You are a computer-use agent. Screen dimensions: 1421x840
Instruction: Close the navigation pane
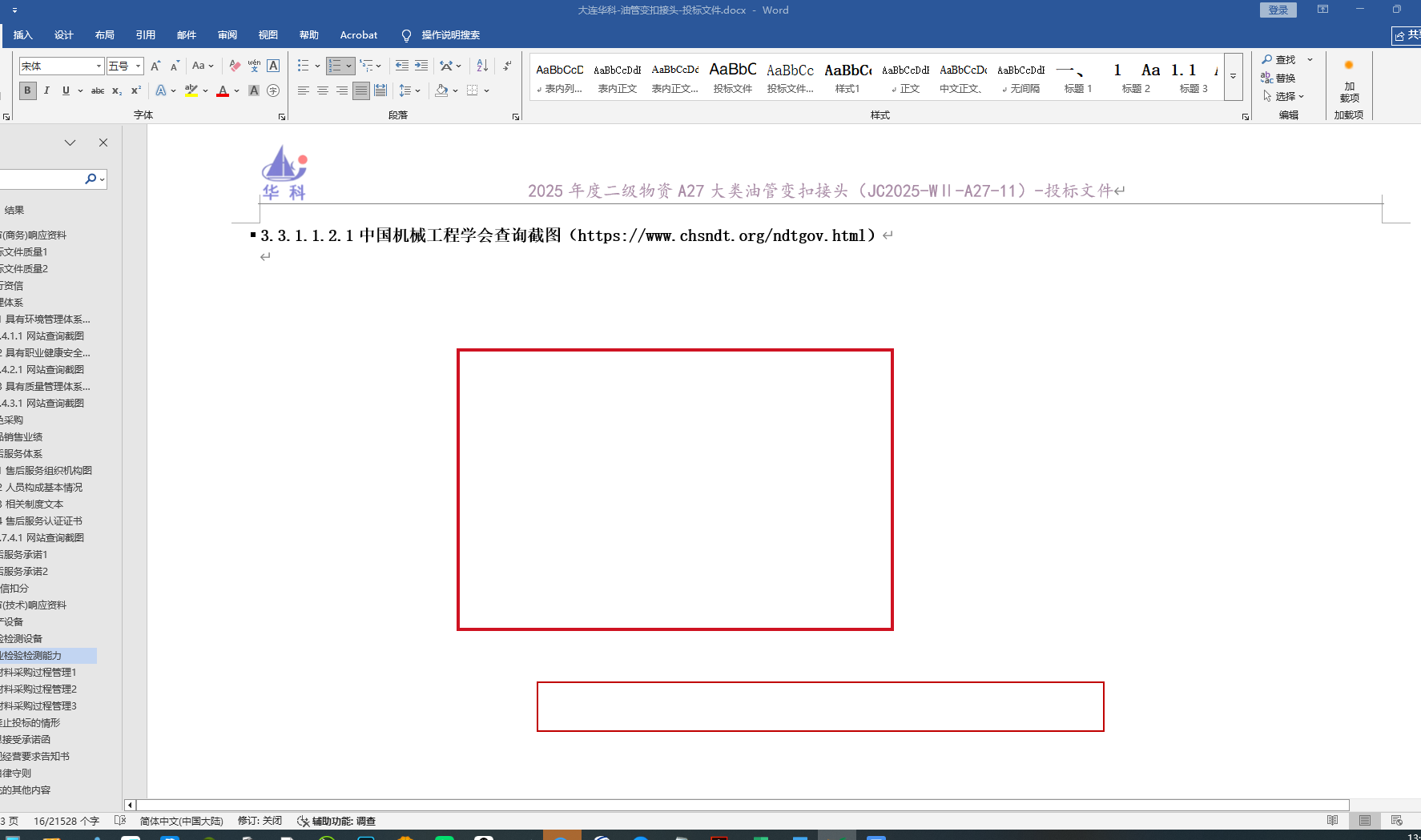pos(103,143)
